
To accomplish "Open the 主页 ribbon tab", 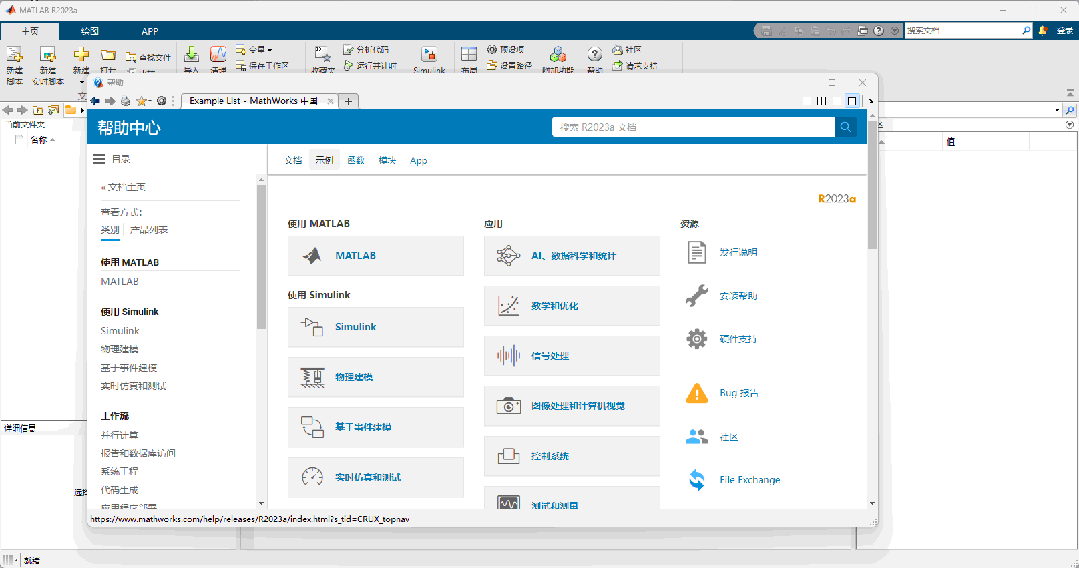I will coord(30,31).
